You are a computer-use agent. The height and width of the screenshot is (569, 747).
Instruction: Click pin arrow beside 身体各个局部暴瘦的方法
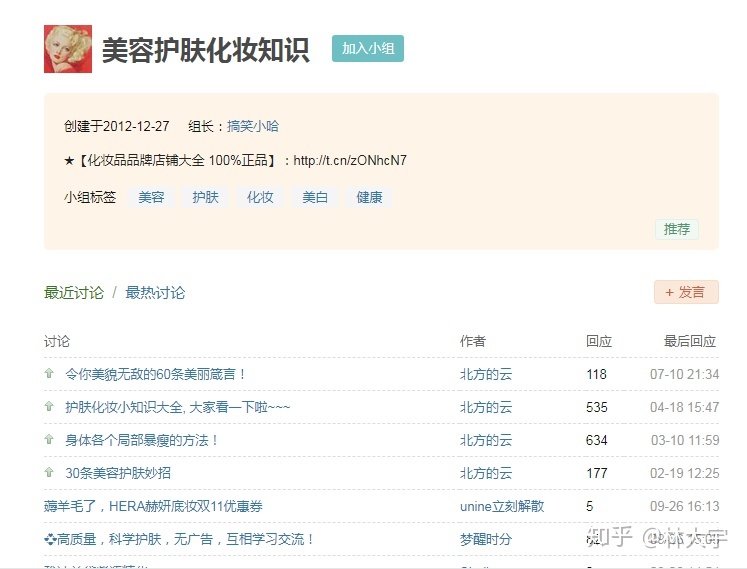point(49,439)
